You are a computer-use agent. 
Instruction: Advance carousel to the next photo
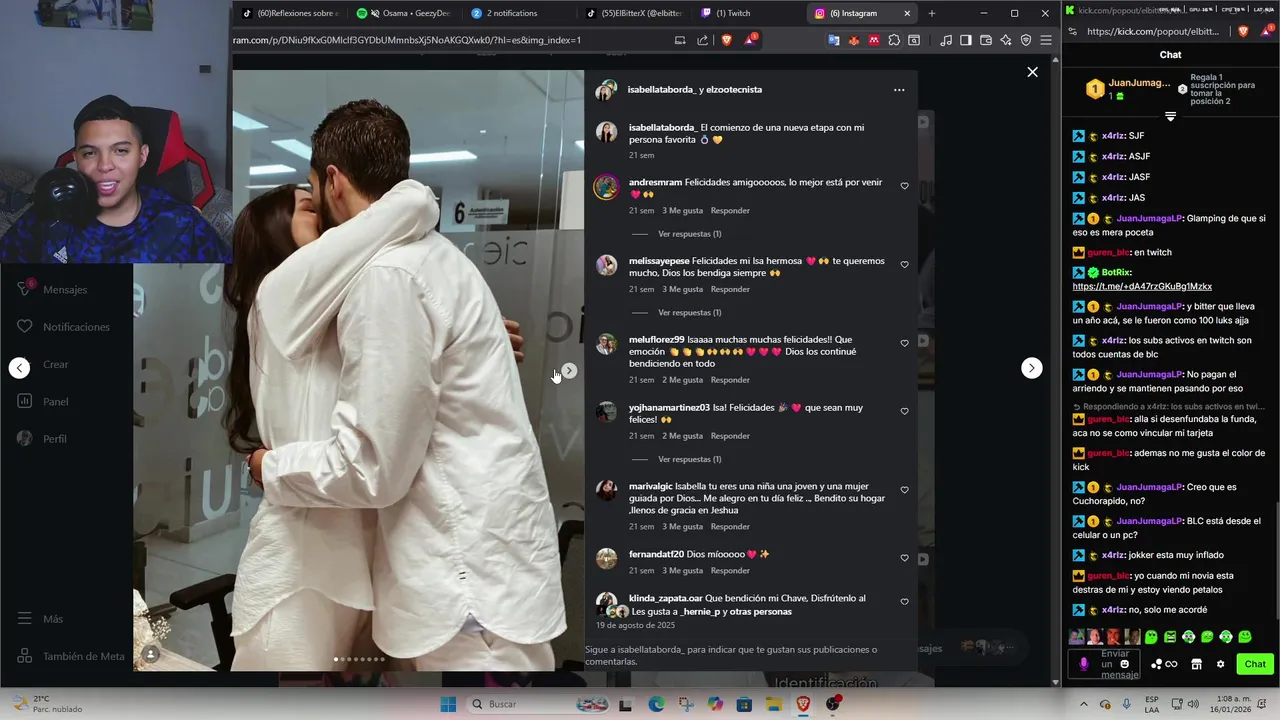[568, 371]
